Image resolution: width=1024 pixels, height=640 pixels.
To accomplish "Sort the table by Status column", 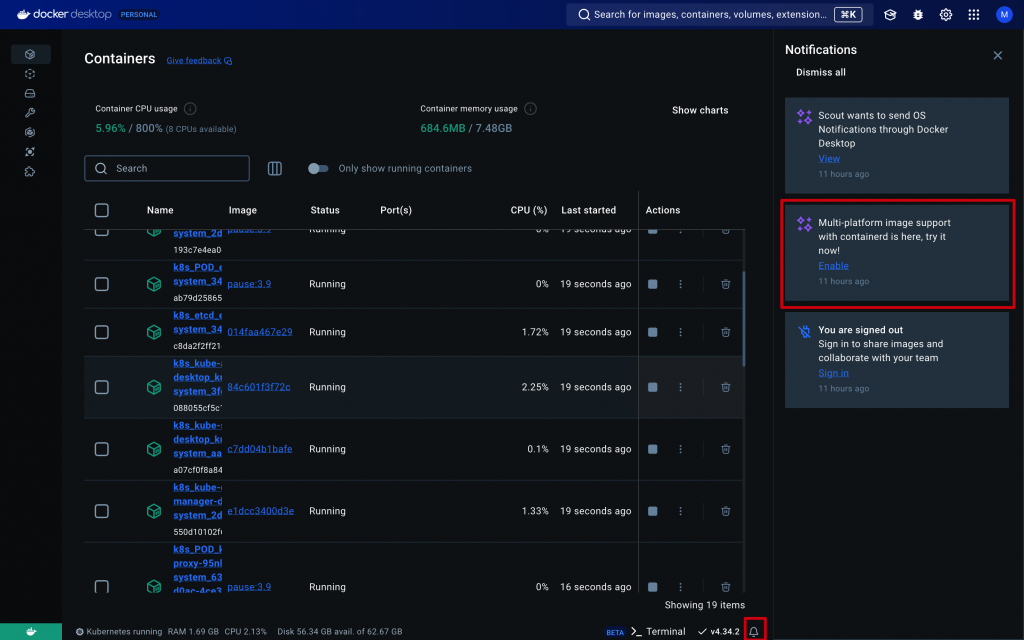I will [325, 210].
